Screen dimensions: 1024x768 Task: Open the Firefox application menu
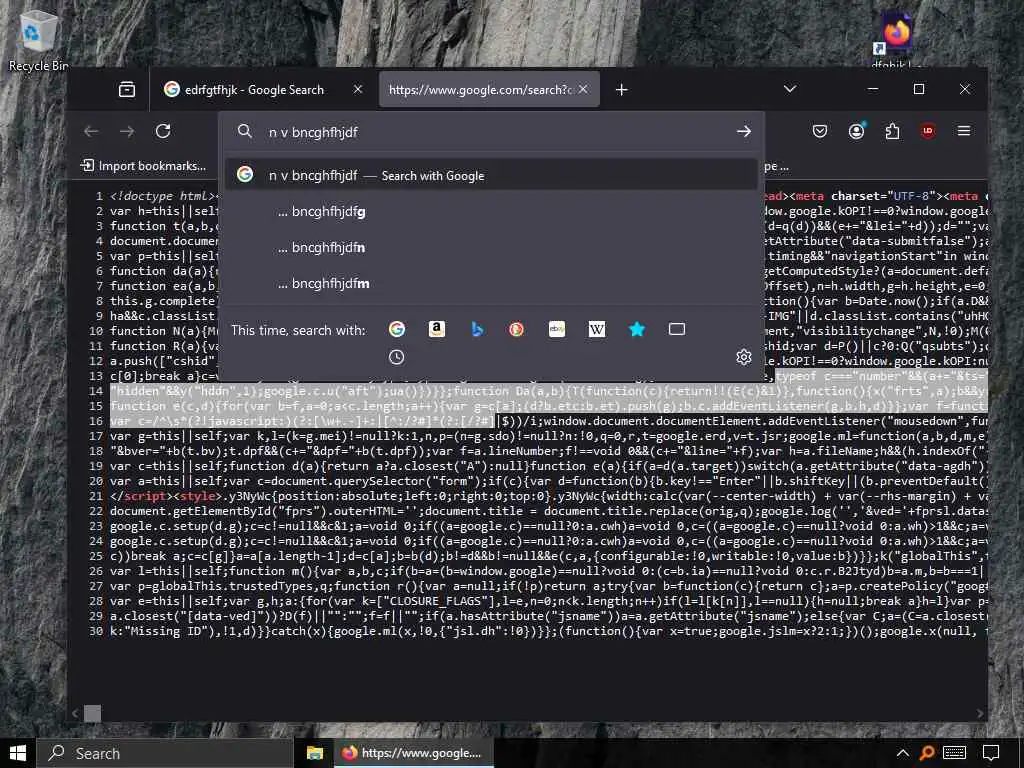pyautogui.click(x=964, y=131)
